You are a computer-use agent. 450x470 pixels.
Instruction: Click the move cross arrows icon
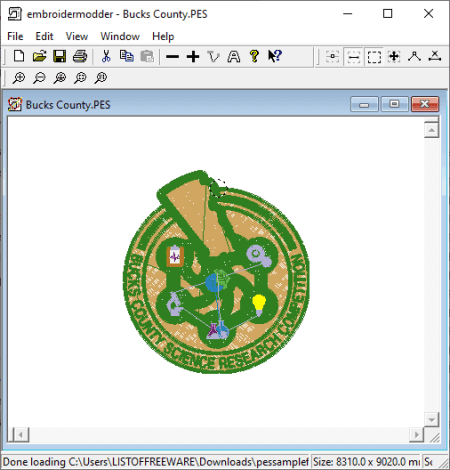click(x=394, y=56)
